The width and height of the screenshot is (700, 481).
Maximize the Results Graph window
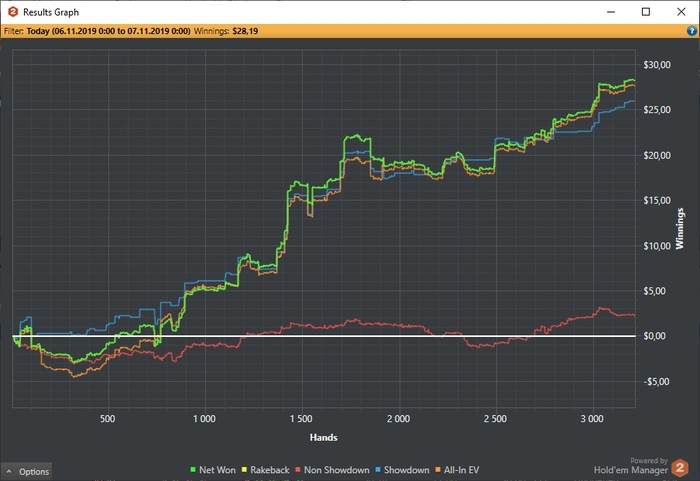646,12
